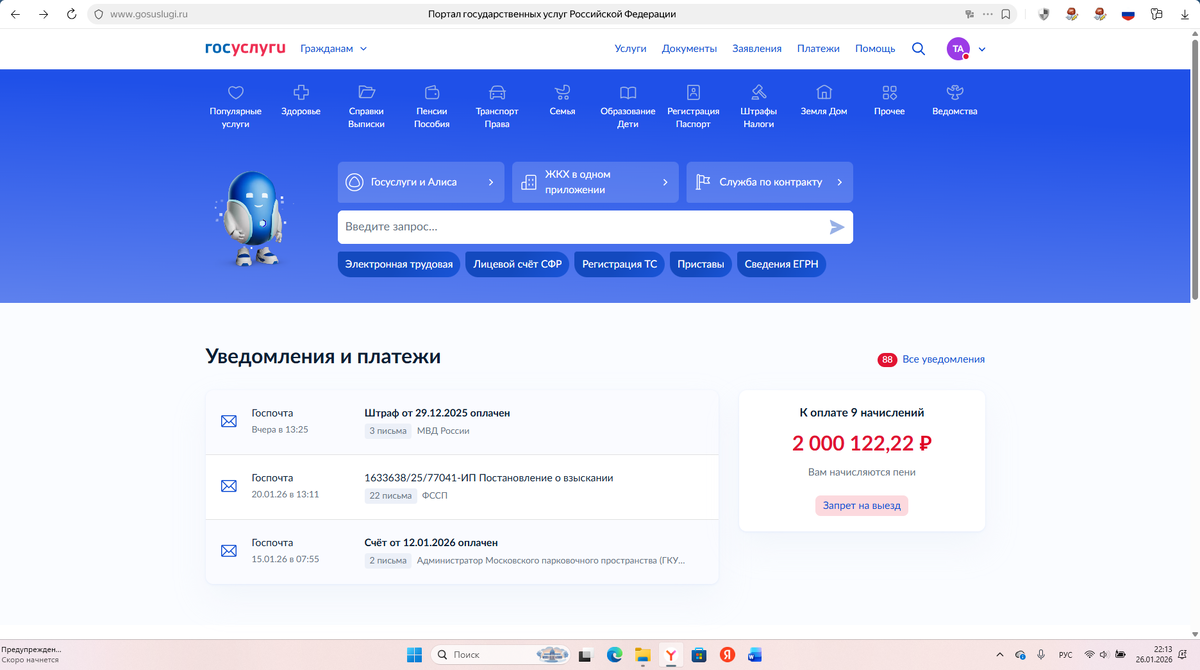1200x670 pixels.
Task: Open the Популярные услуги heart icon
Action: 235,92
